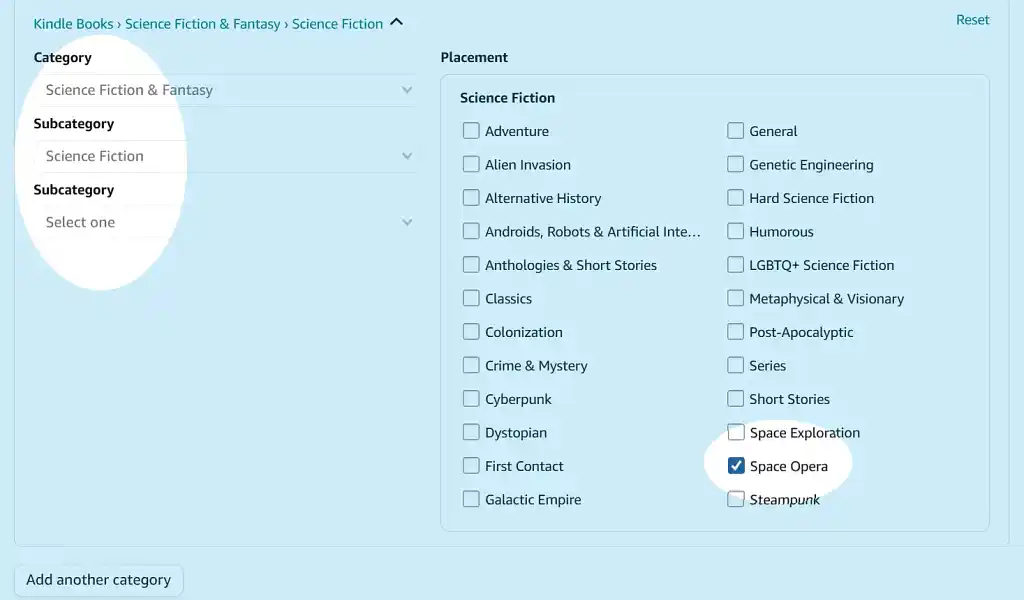Screen dimensions: 1024x600
Task: Toggle the Dystopian checkbox on
Action: 471,432
